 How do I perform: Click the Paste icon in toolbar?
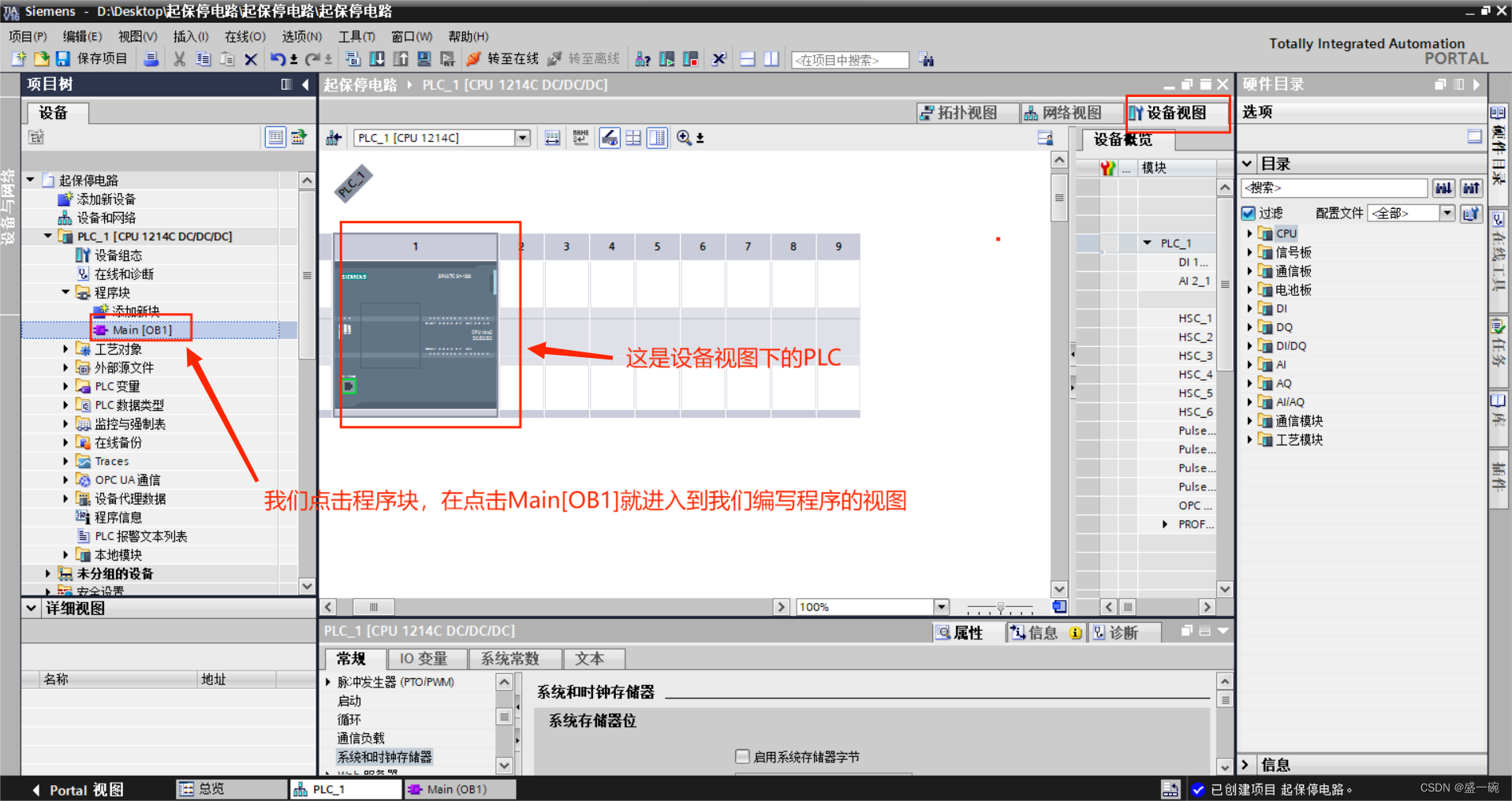227,59
